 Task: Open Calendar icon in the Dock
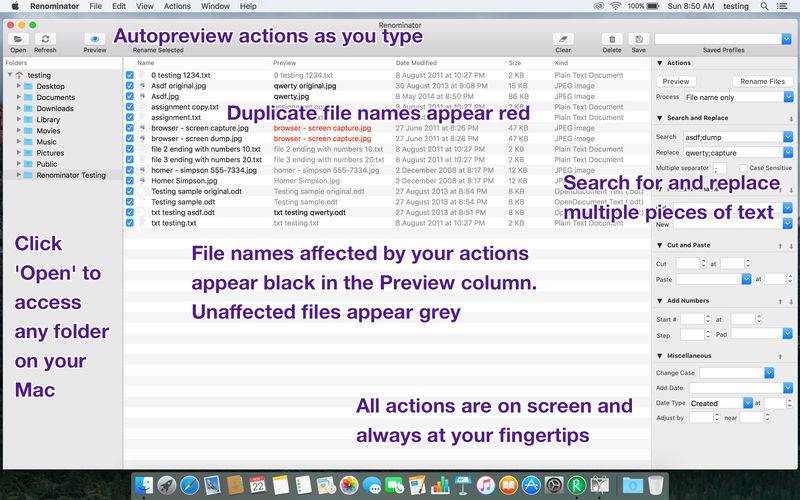coord(258,485)
